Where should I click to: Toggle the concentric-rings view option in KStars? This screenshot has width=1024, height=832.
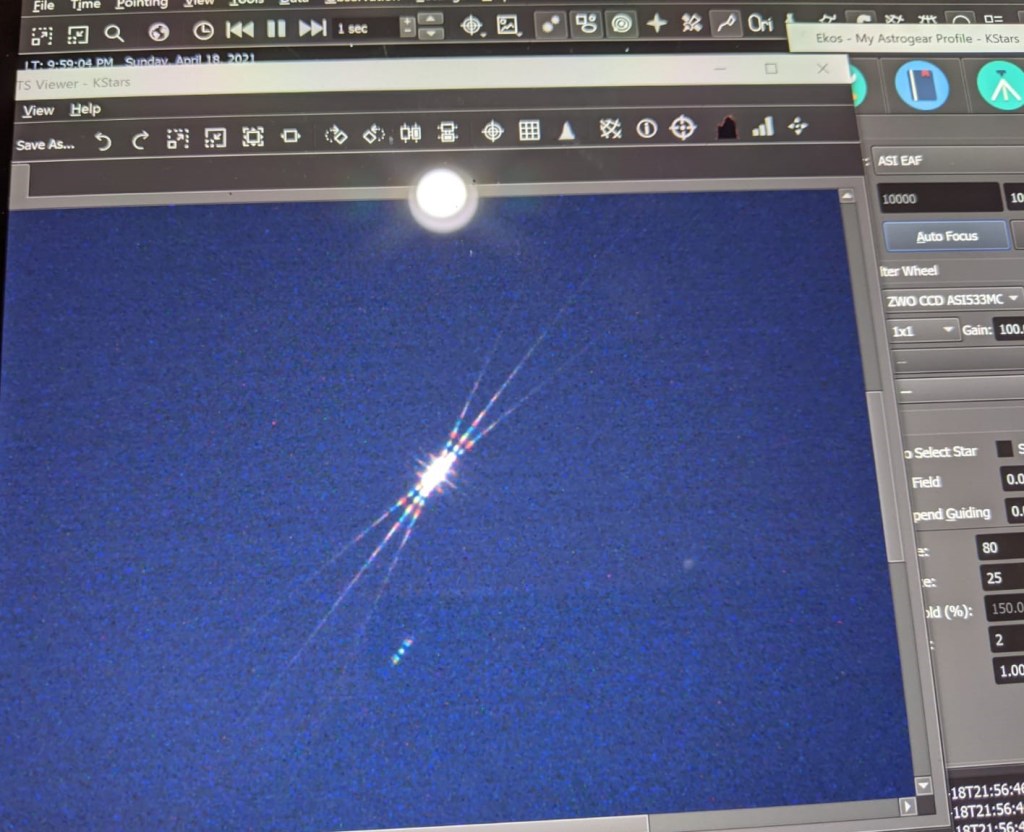click(x=621, y=24)
